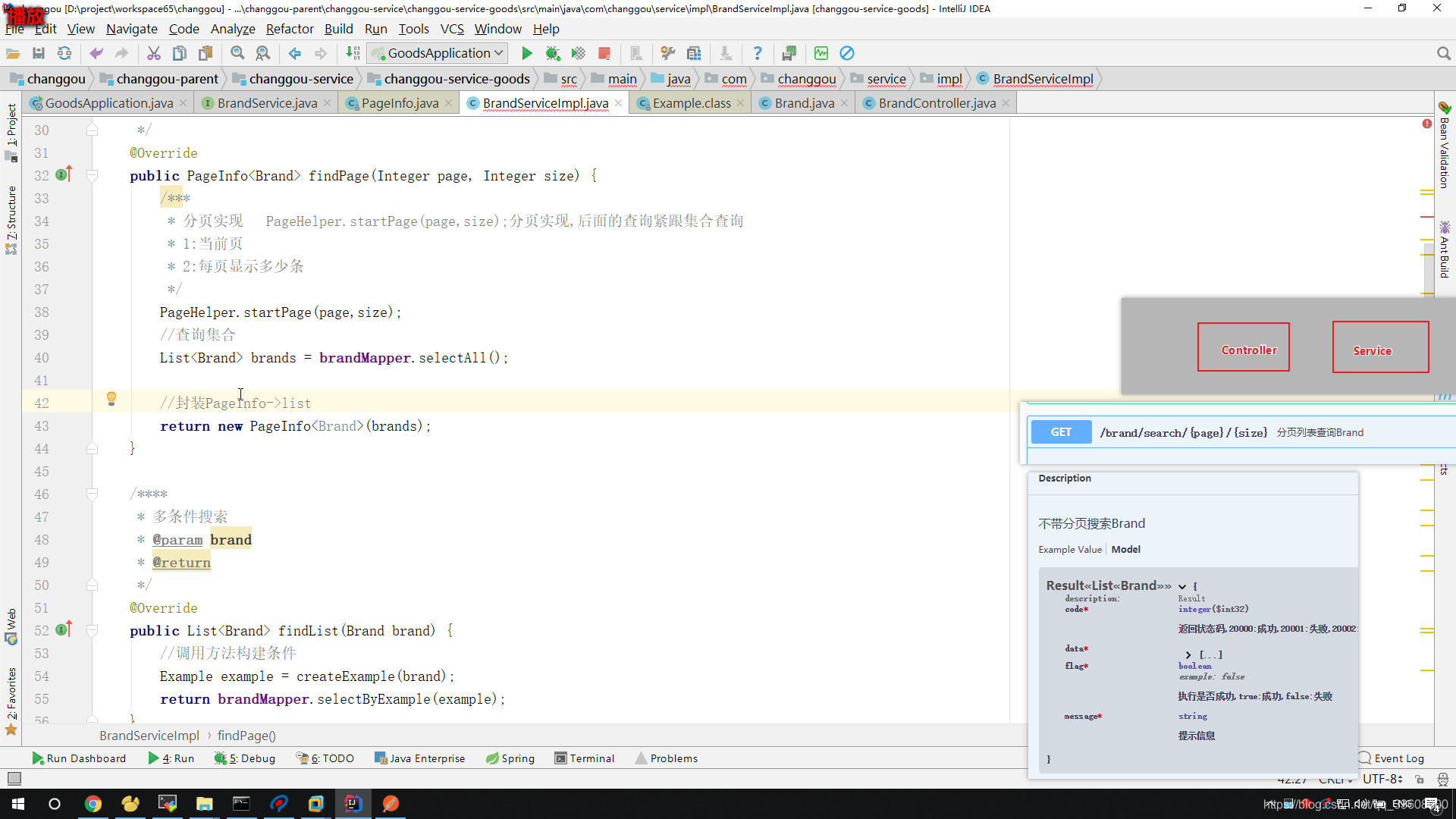Run GoodsApplication with the green play icon

[527, 53]
